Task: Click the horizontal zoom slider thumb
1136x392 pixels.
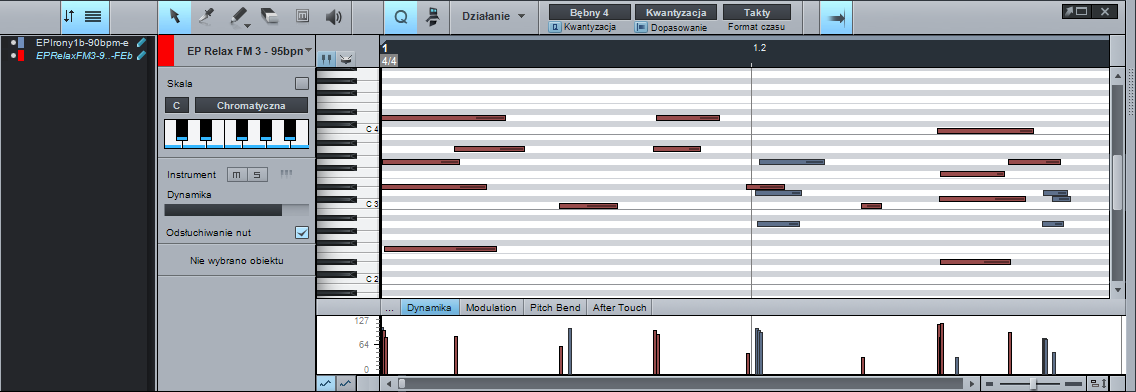Action: (x=1033, y=383)
